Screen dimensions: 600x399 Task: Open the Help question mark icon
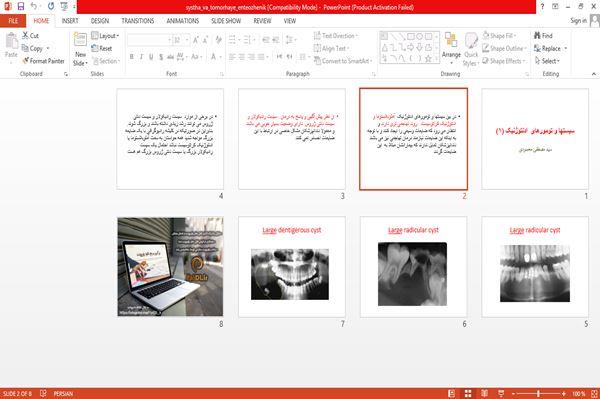pyautogui.click(x=542, y=7)
